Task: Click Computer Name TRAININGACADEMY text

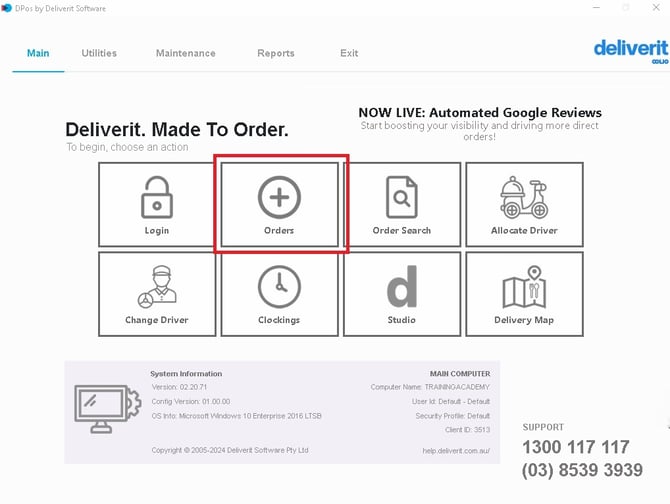Action: (x=430, y=387)
